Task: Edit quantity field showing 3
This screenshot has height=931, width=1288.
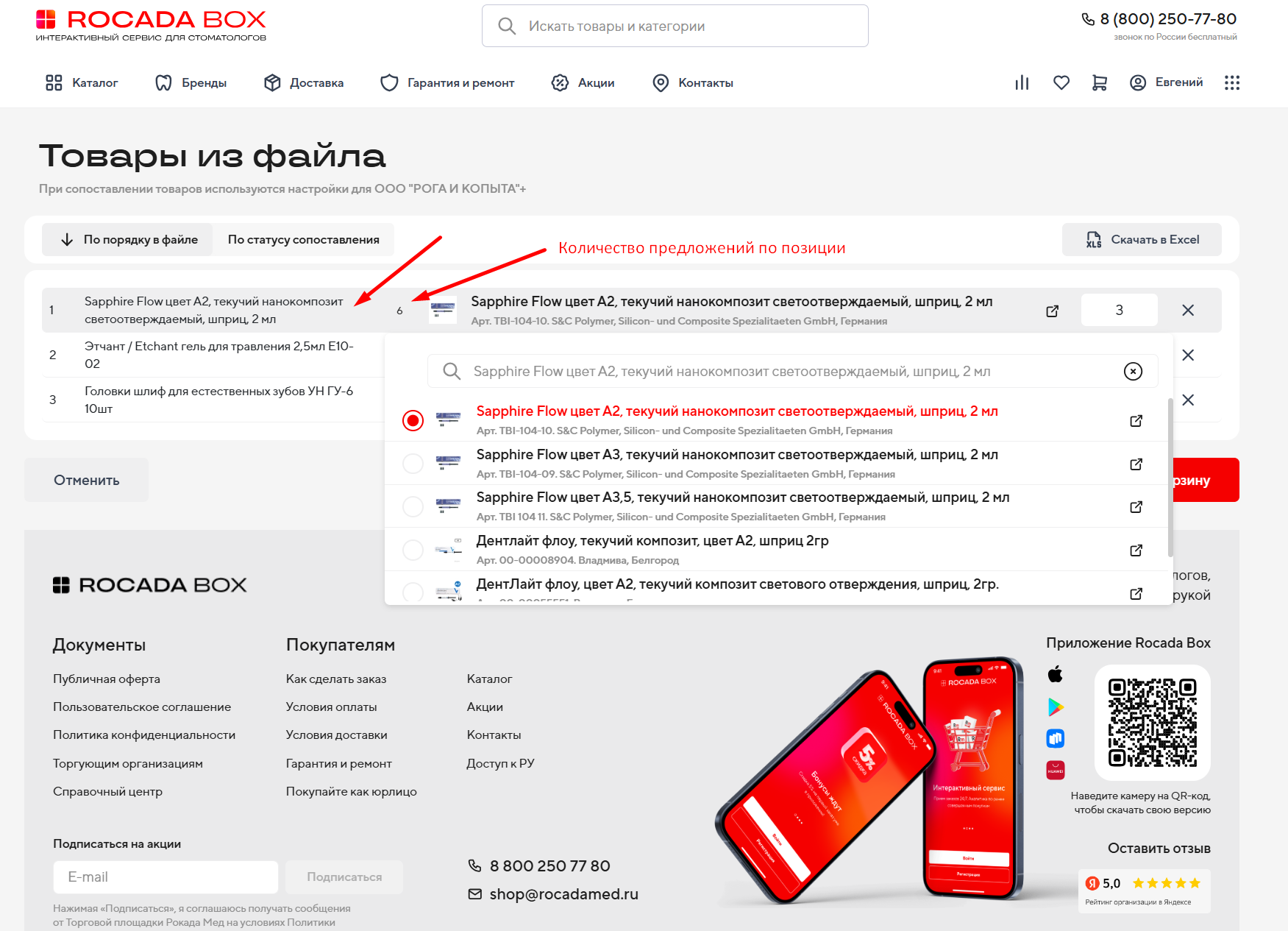Action: click(1119, 310)
